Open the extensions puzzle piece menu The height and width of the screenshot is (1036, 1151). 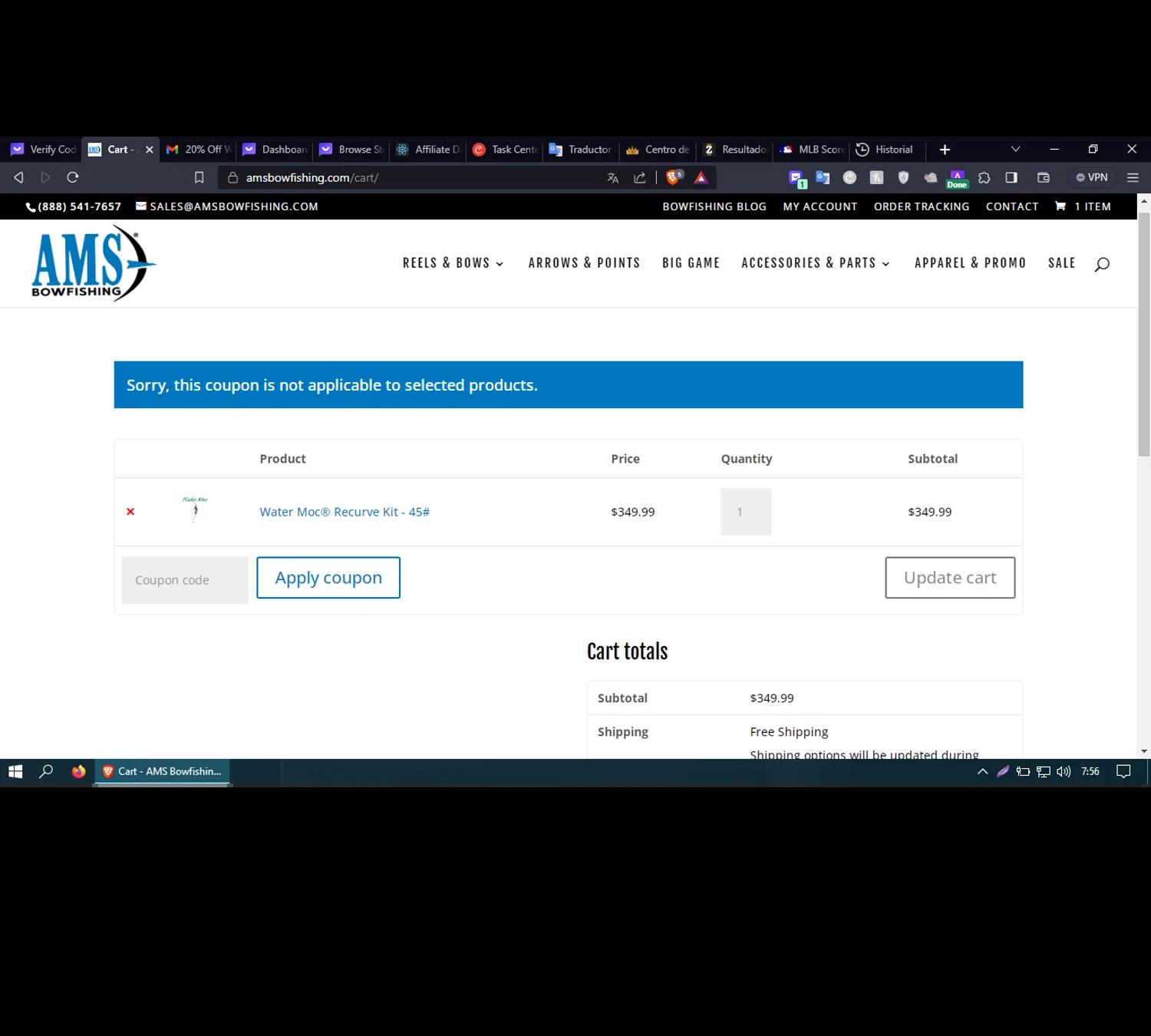click(x=984, y=177)
